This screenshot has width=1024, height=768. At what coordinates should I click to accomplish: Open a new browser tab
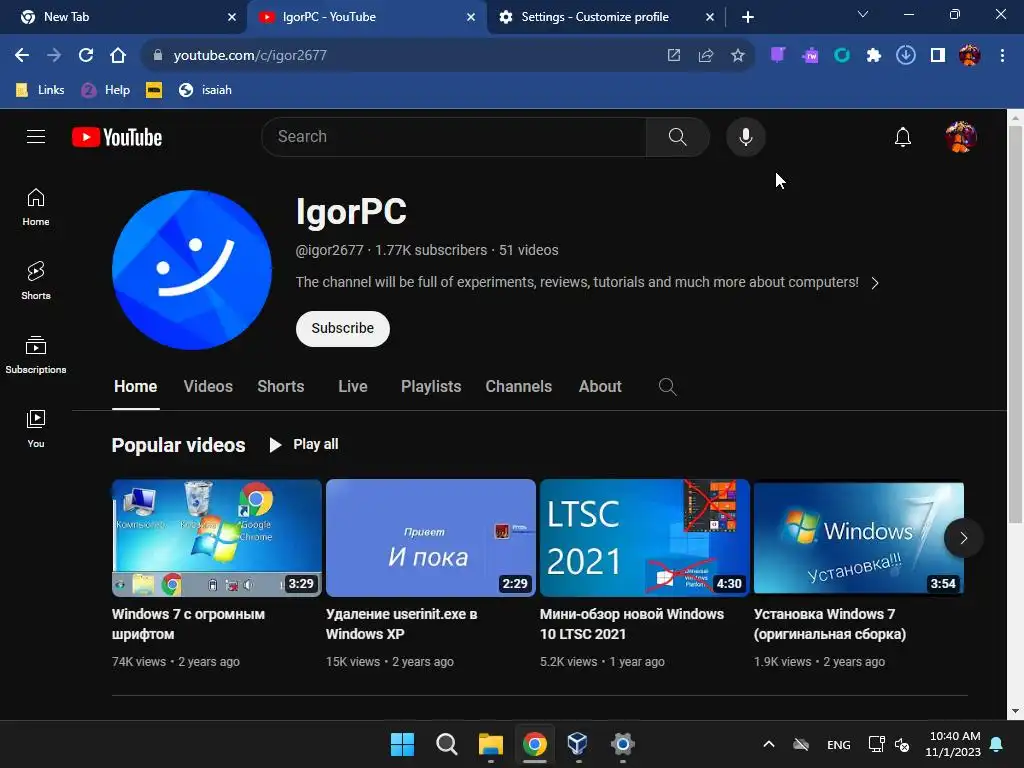(748, 17)
